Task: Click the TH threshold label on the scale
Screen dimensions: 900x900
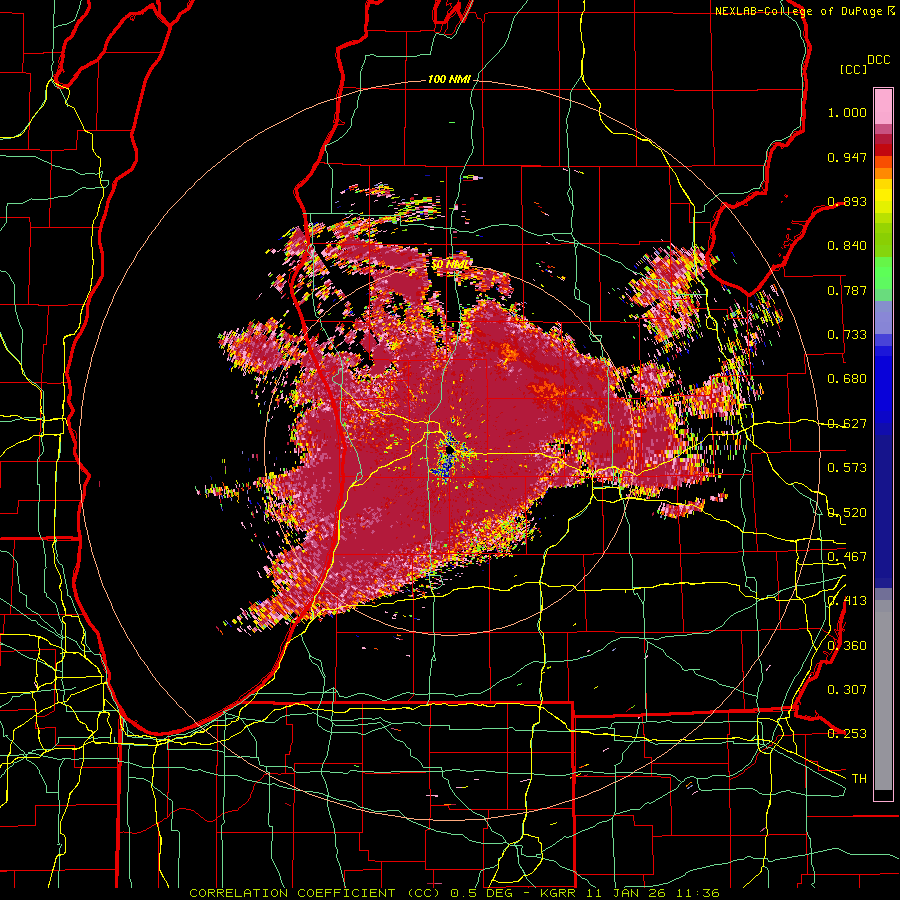Action: pyautogui.click(x=859, y=779)
